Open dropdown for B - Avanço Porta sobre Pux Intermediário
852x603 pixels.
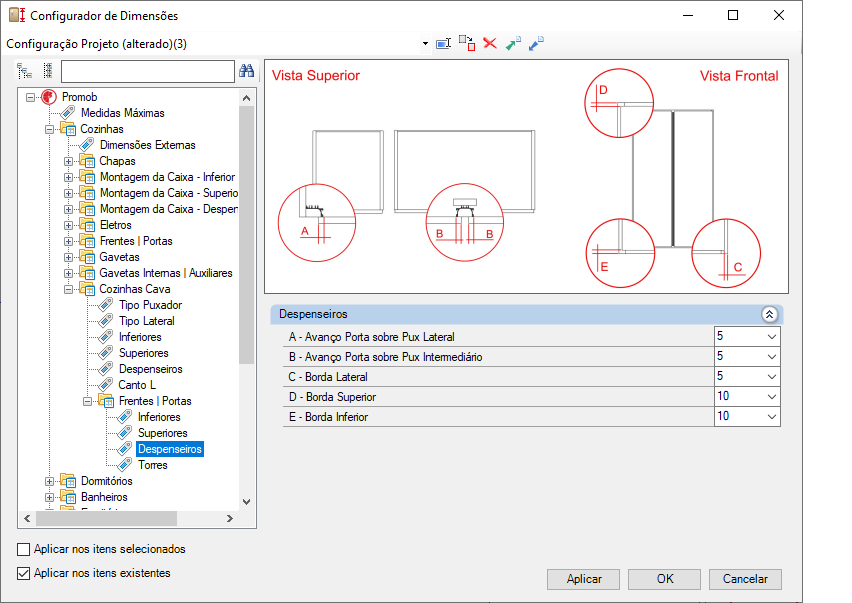pos(772,357)
